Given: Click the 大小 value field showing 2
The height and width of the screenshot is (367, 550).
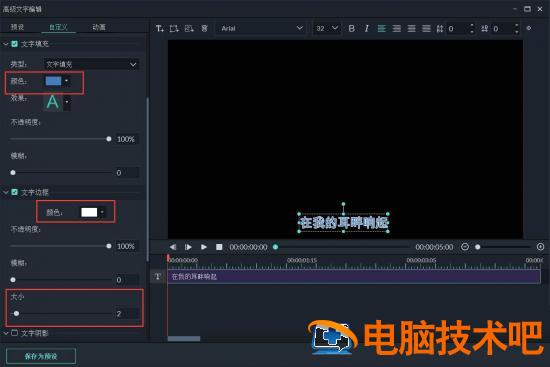Looking at the screenshot, I should 127,314.
